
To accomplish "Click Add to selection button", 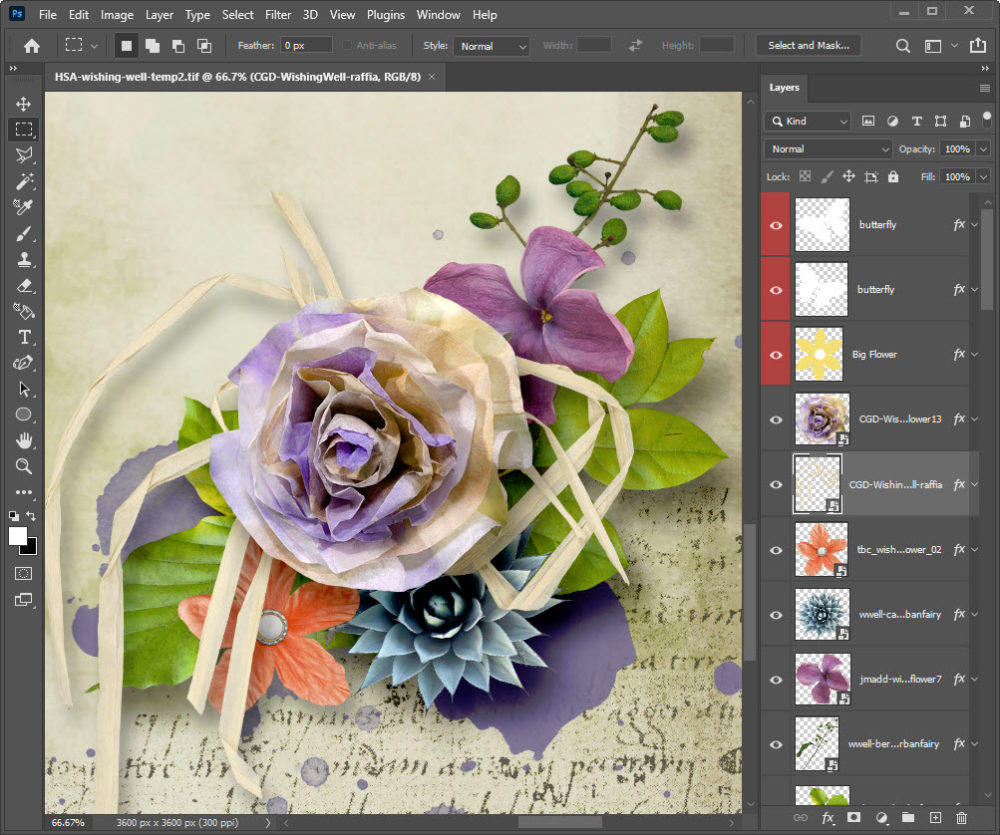I will click(152, 46).
